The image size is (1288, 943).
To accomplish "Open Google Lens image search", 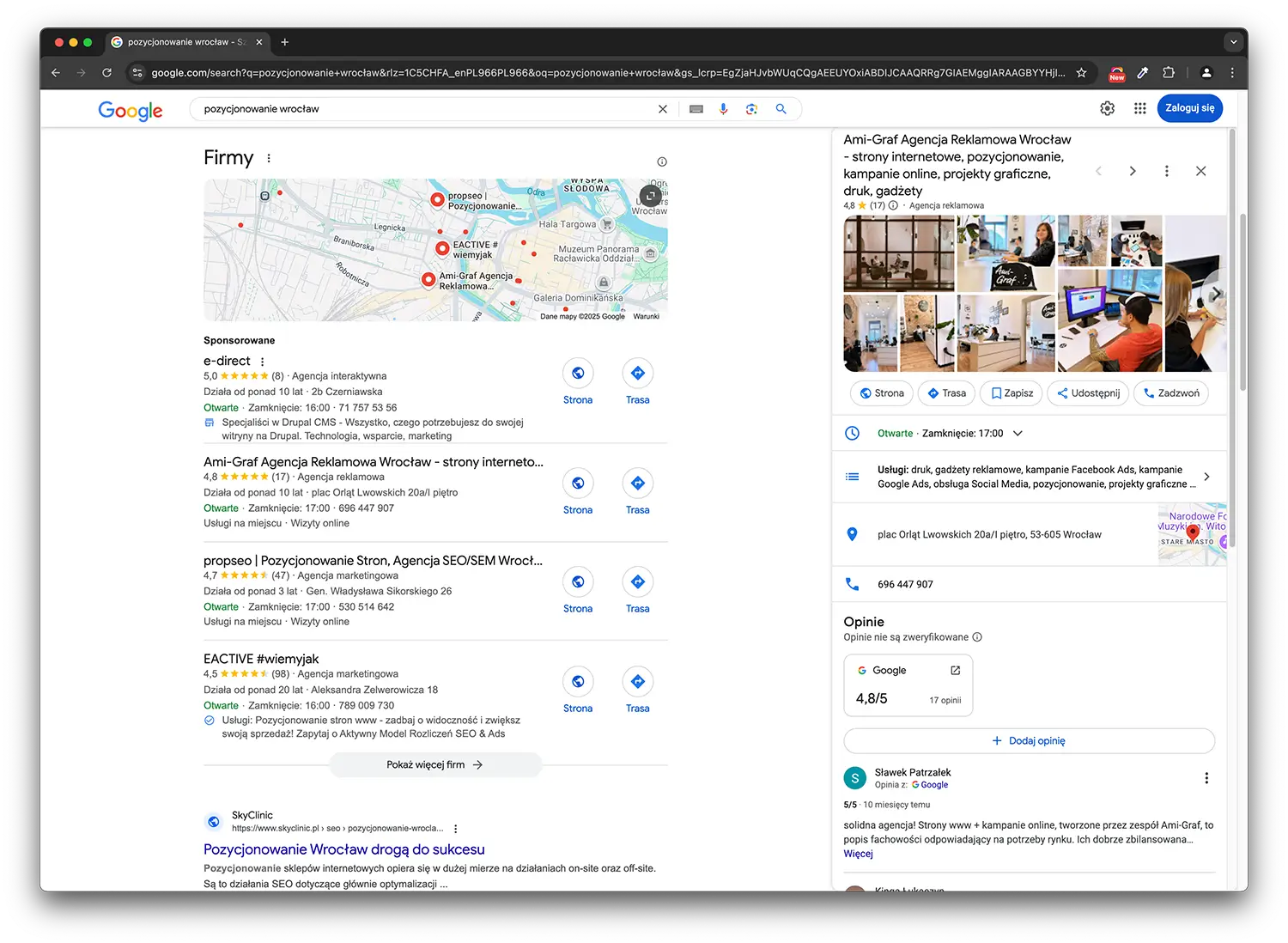I will coord(751,109).
